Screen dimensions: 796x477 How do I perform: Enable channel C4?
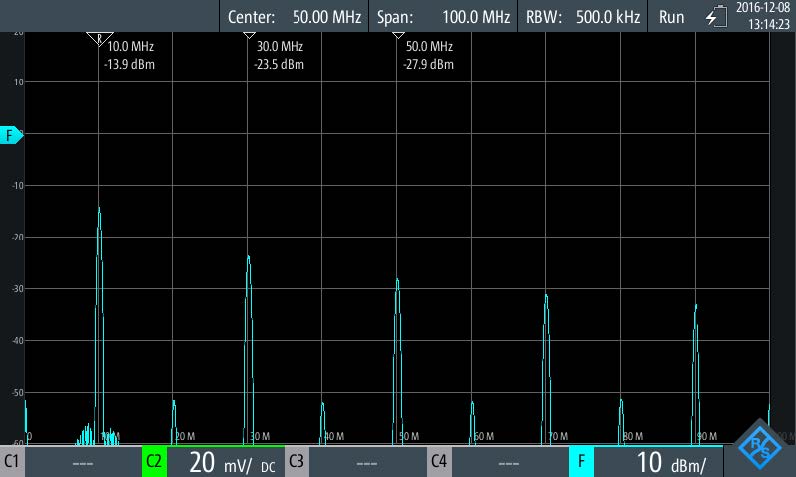[439, 462]
